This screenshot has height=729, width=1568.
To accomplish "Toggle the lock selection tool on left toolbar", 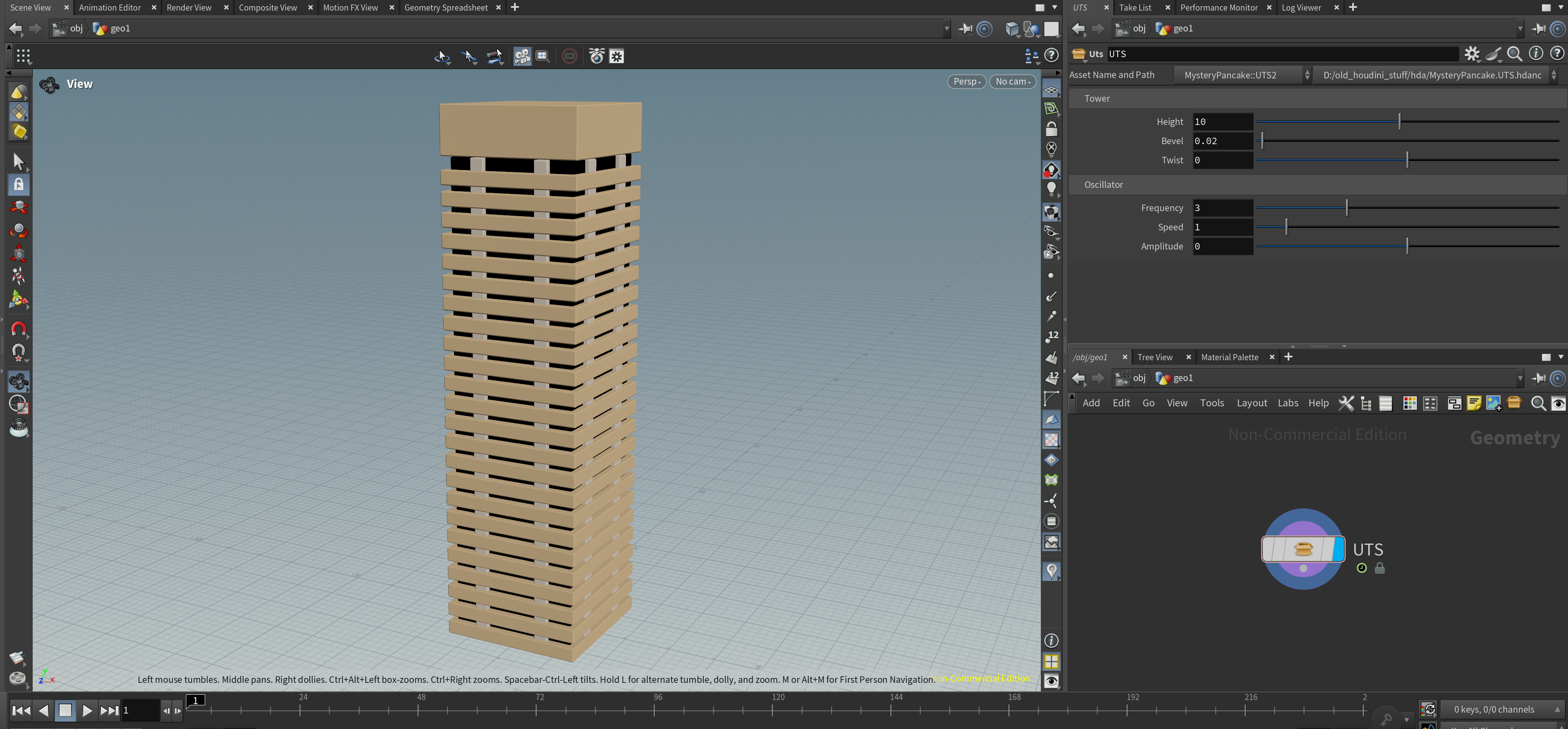I will click(x=18, y=184).
